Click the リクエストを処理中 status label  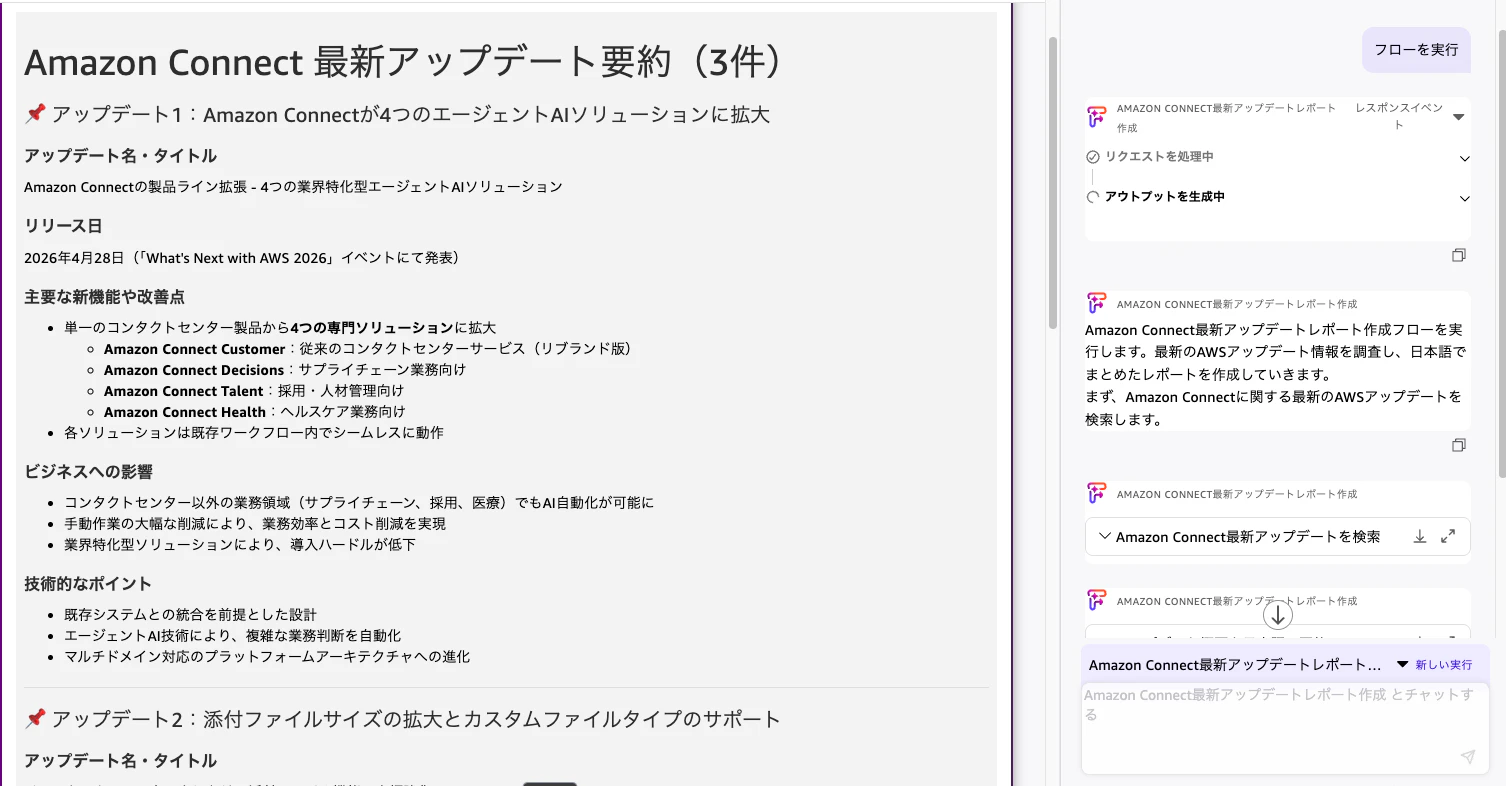click(1159, 157)
